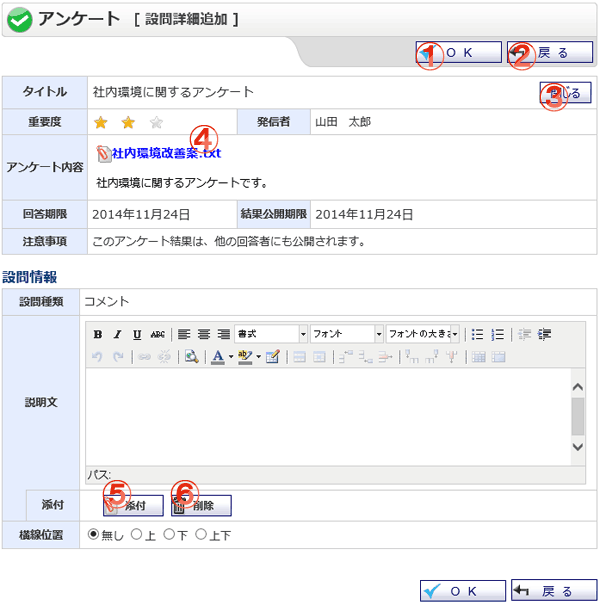Click the 添付 attach button
This screenshot has height=605, width=600.
tap(133, 505)
